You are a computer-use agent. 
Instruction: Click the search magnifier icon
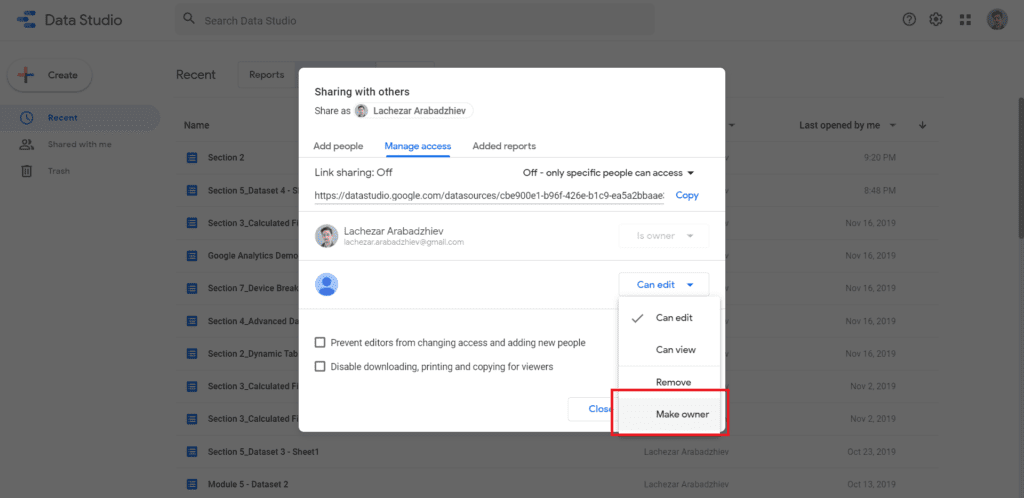tap(189, 19)
